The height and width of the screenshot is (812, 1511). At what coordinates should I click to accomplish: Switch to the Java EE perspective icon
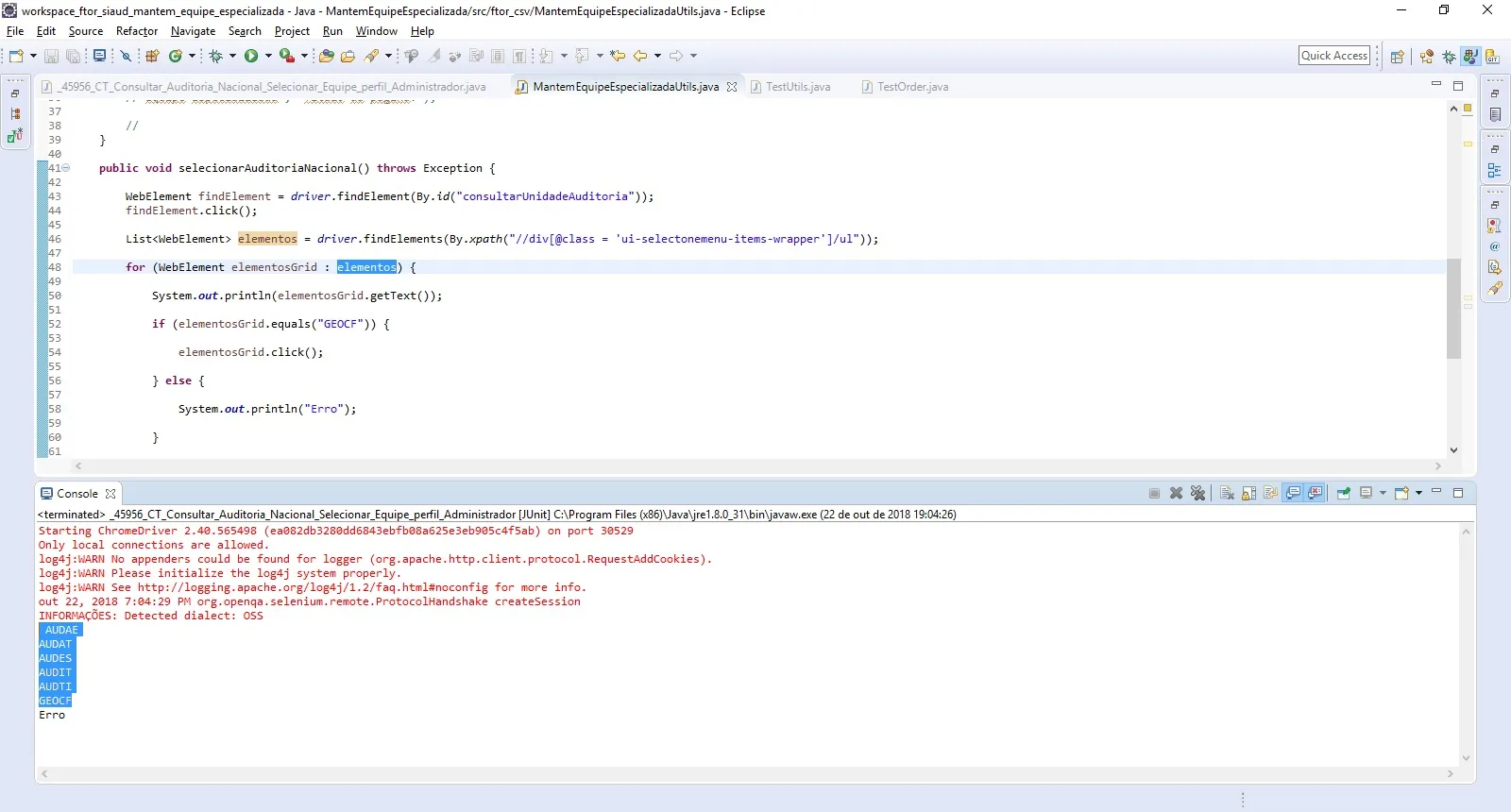coord(1427,57)
